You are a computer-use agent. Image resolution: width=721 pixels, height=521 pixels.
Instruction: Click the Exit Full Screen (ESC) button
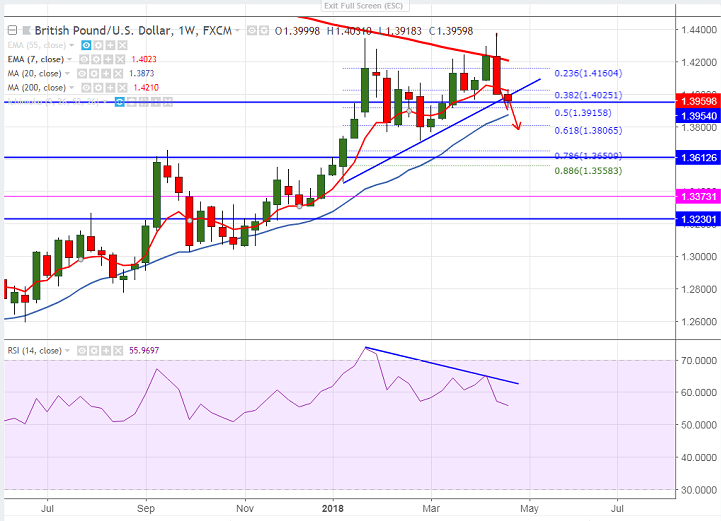pyautogui.click(x=364, y=6)
